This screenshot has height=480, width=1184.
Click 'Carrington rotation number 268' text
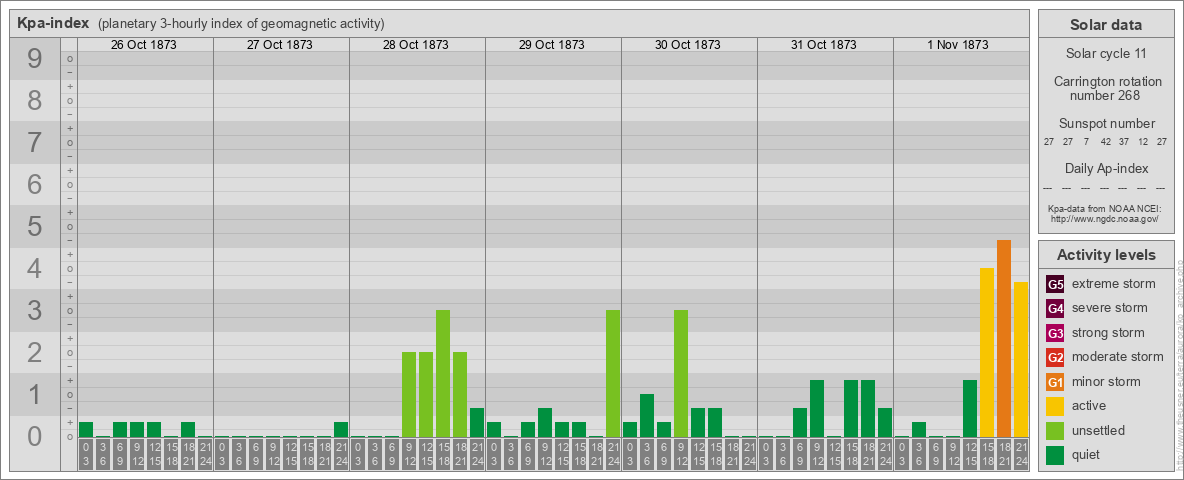click(1106, 88)
